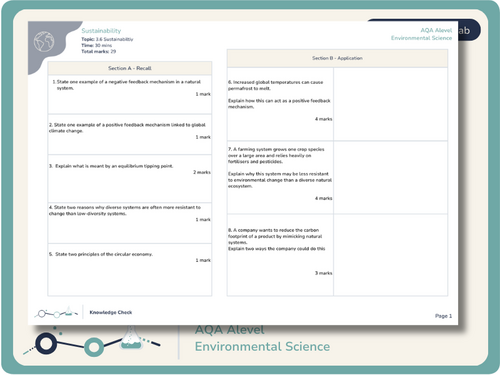Click question 1 about negative feedback mechanism
This screenshot has height=375, width=500.
(127, 85)
